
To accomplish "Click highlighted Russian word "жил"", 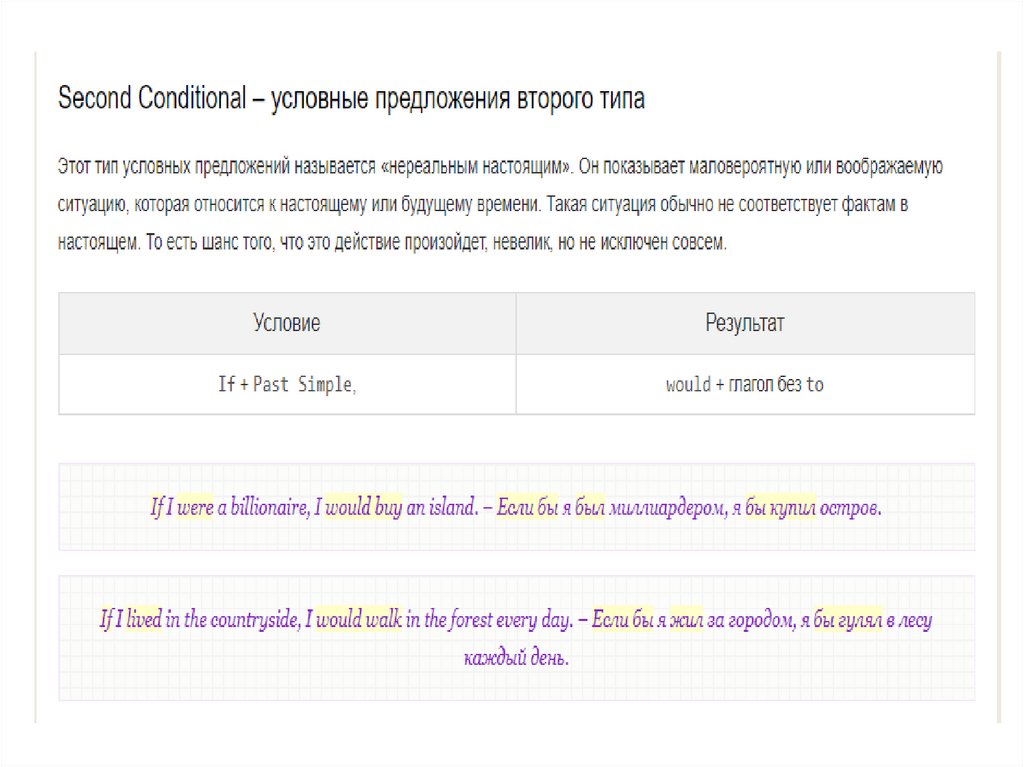I will coord(686,620).
